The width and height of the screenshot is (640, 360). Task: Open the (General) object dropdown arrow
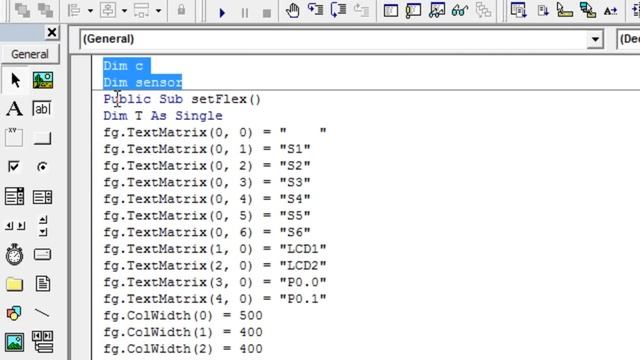tap(595, 40)
